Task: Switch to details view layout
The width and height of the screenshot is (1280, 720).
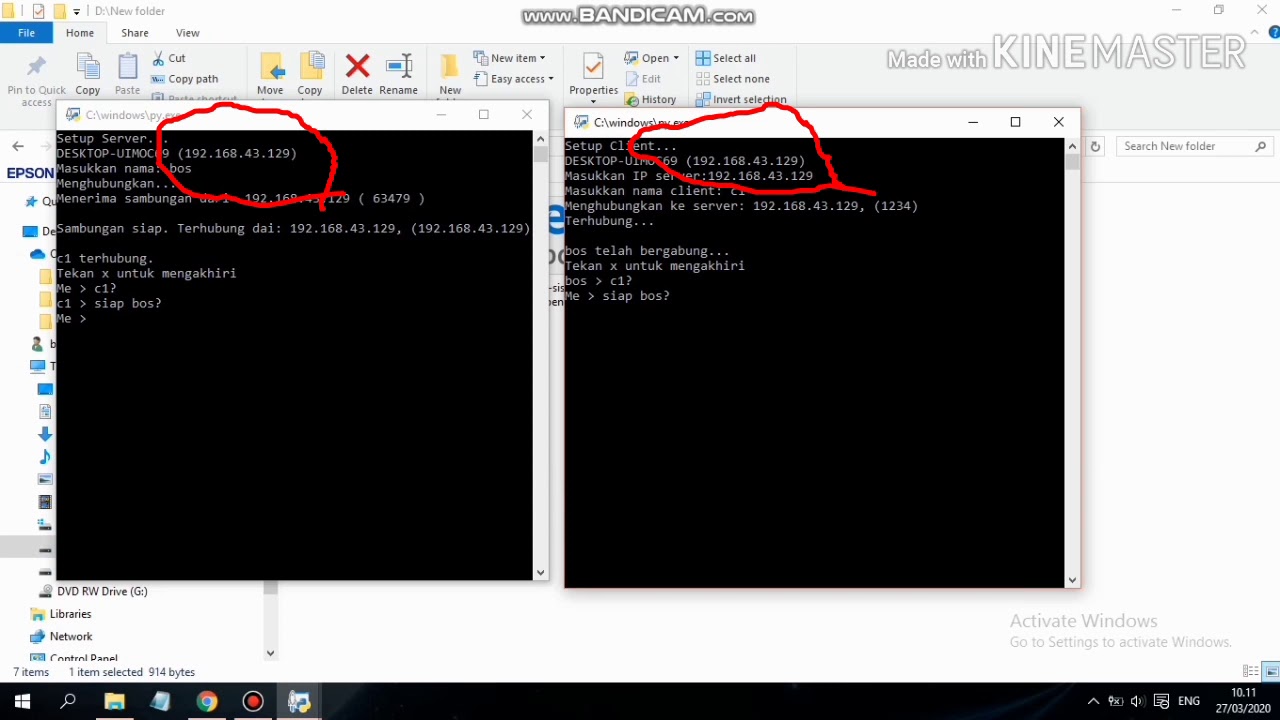Action: pos(1251,671)
